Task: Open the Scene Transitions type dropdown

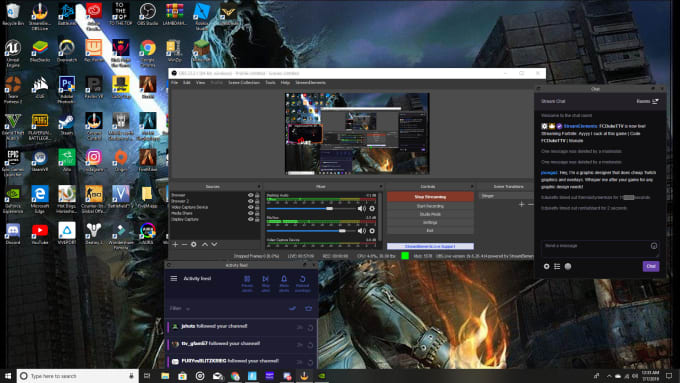Action: (507, 196)
